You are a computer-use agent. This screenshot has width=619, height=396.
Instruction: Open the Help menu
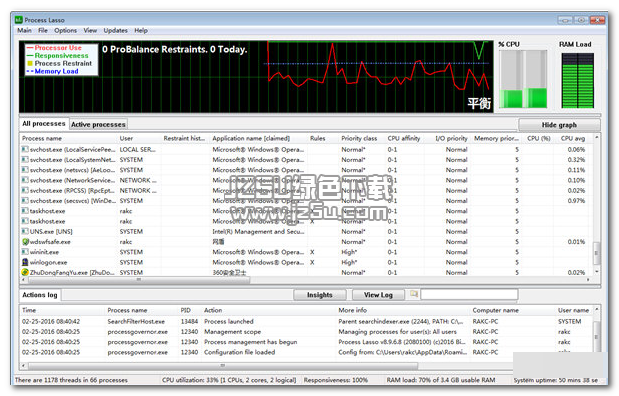coord(141,30)
